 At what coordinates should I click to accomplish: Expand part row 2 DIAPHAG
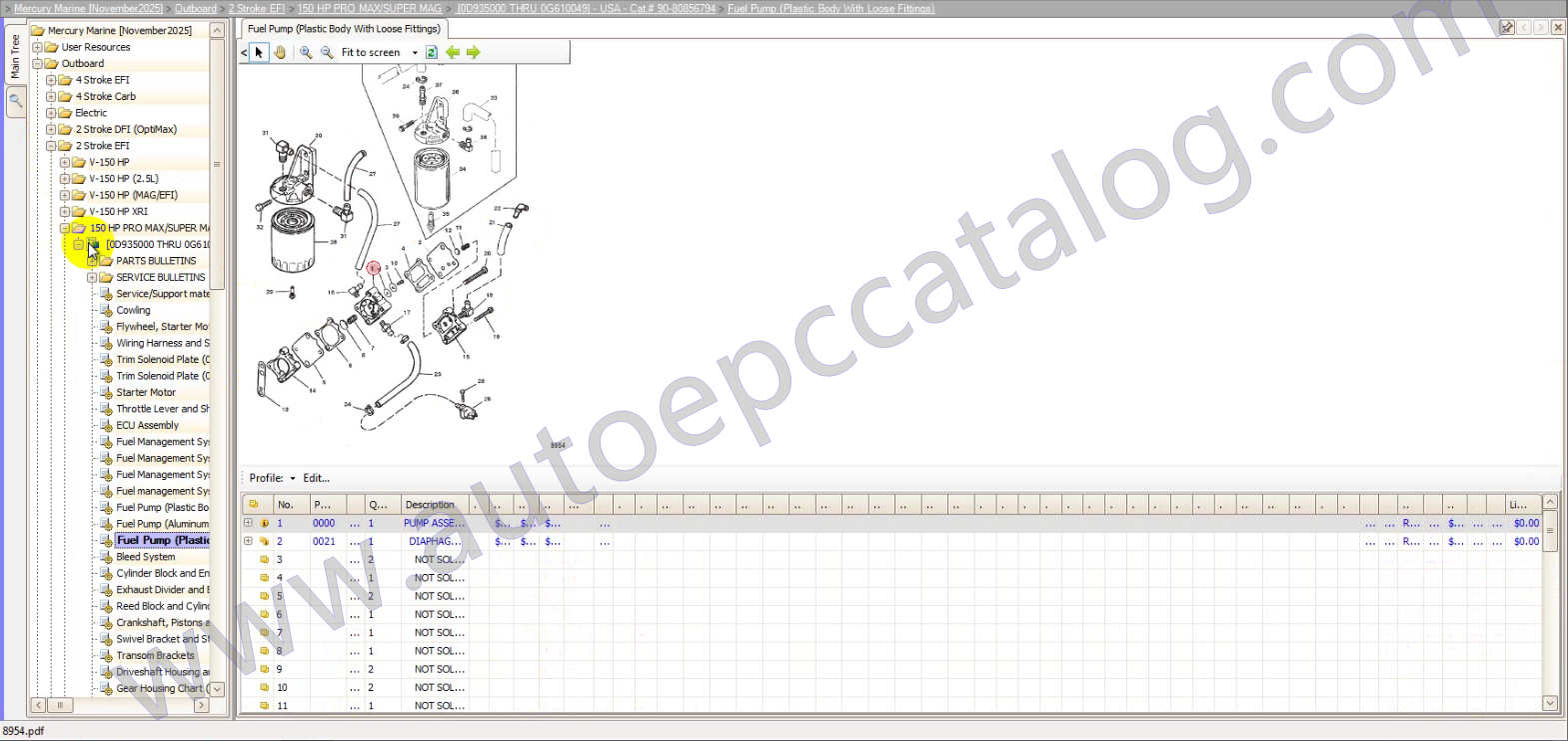(248, 541)
